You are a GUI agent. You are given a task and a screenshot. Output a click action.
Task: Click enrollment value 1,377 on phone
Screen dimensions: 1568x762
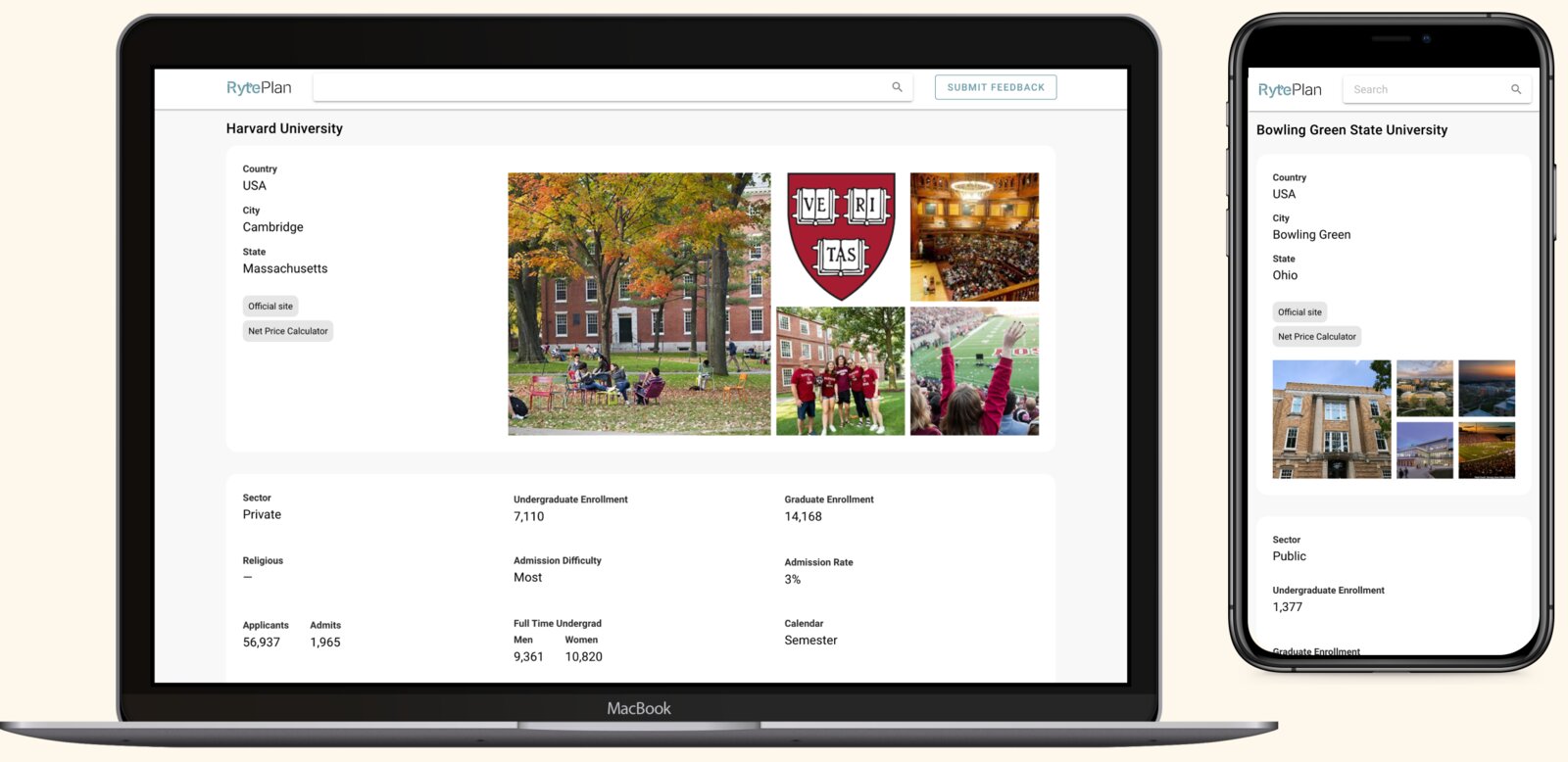tap(1288, 607)
